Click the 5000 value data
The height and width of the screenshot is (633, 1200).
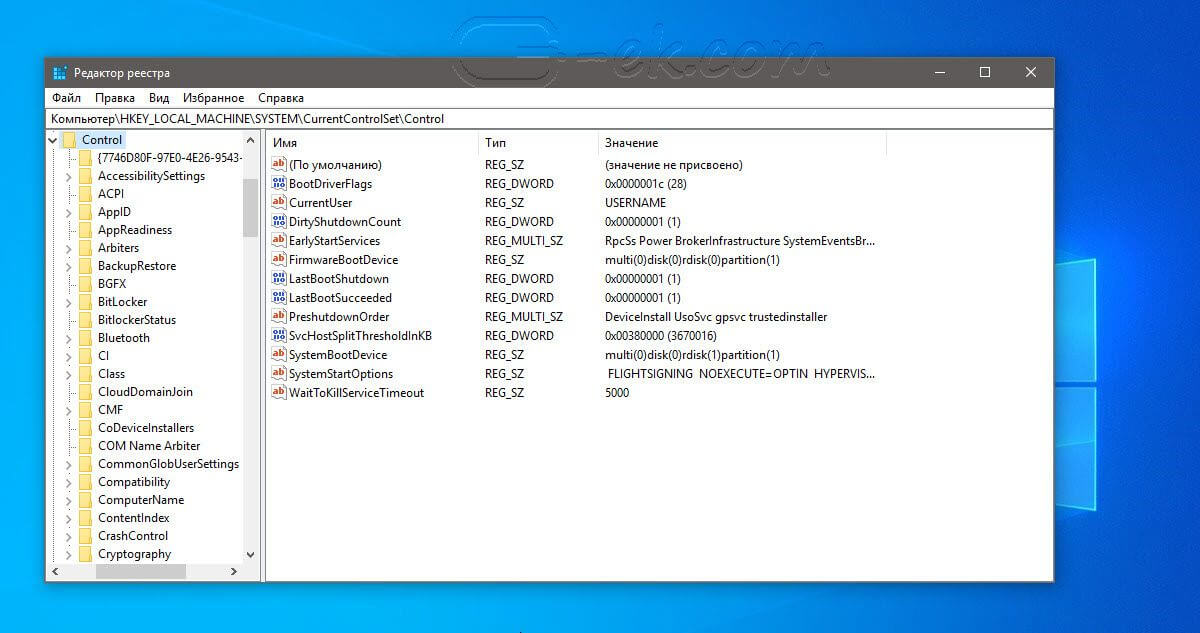coord(617,393)
